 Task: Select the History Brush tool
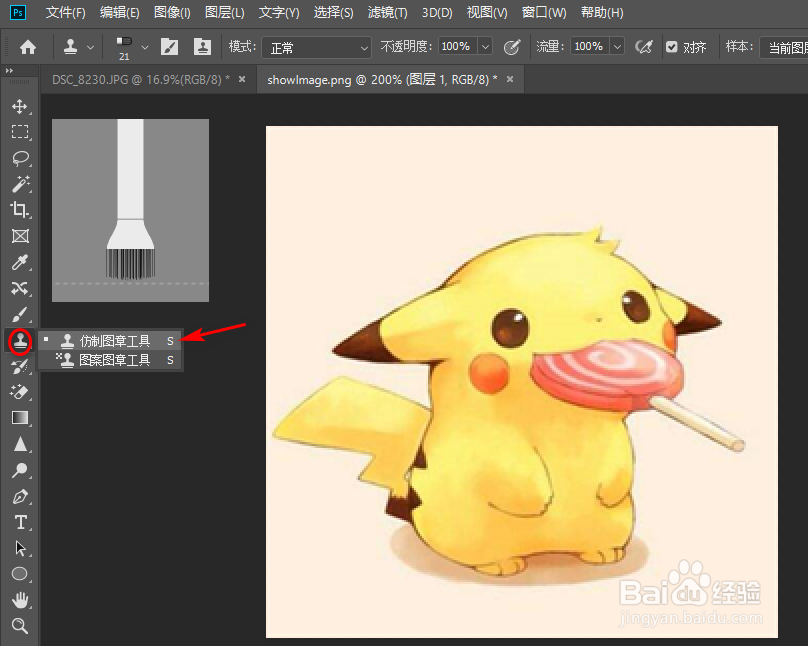click(20, 366)
